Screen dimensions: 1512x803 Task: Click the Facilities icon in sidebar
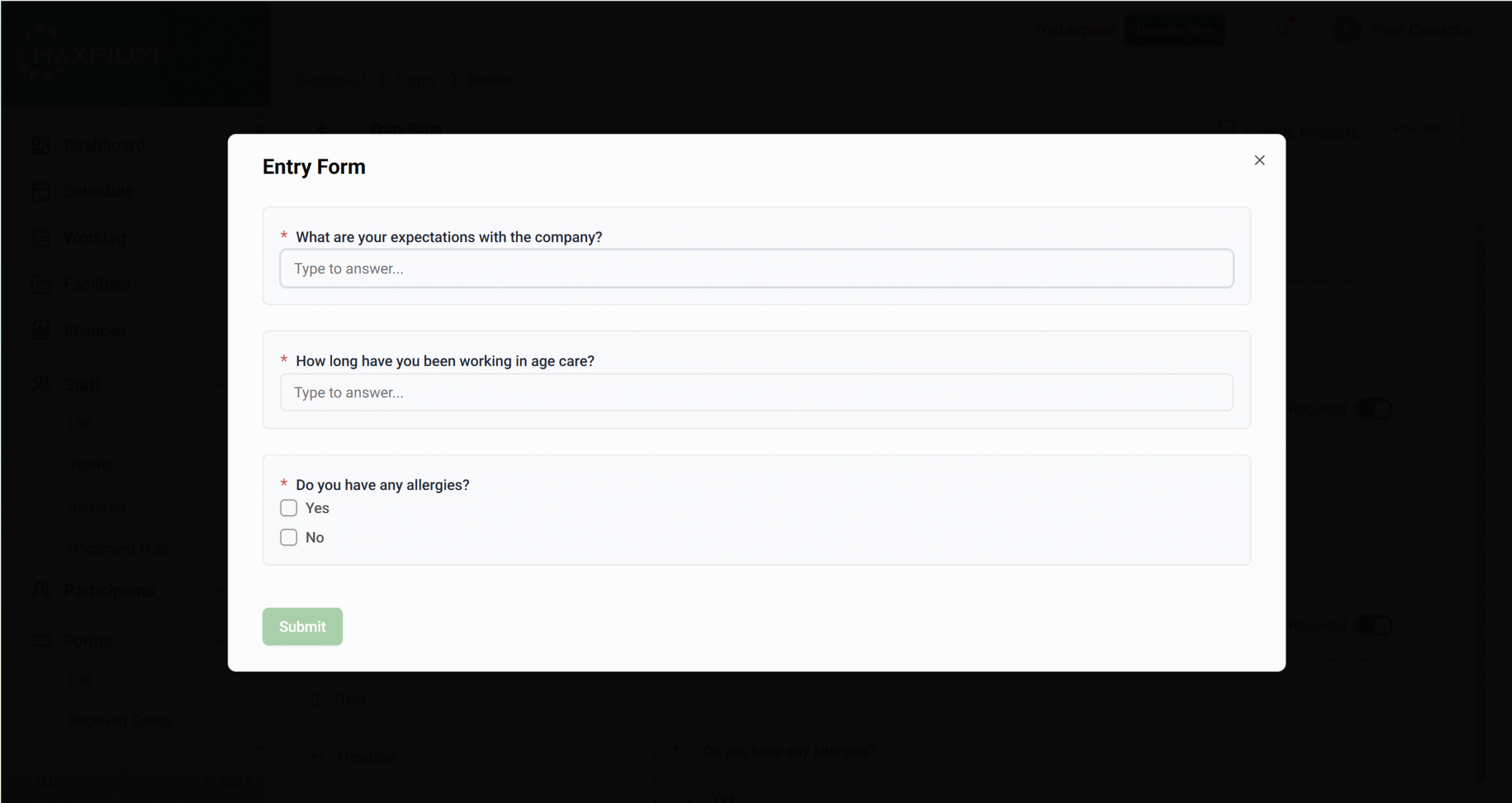point(40,284)
